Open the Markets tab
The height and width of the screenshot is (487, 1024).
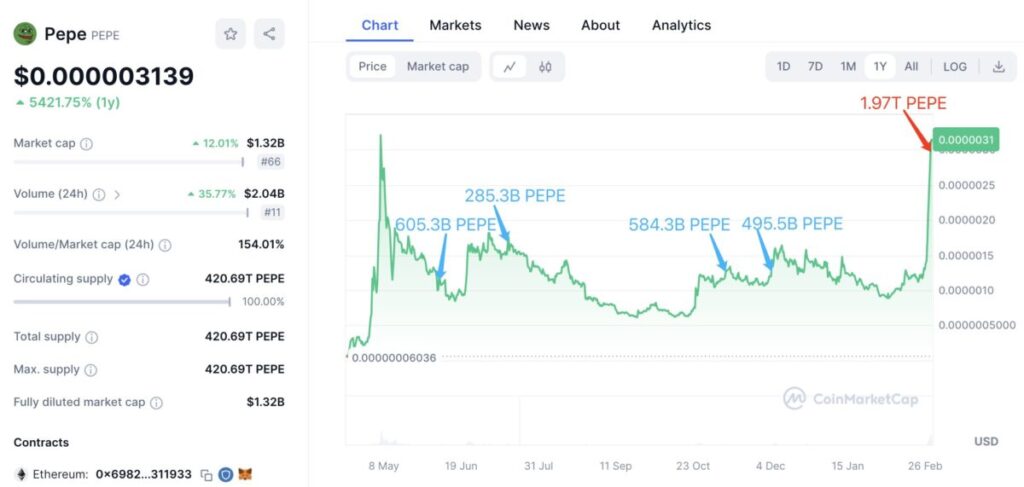pyautogui.click(x=455, y=25)
